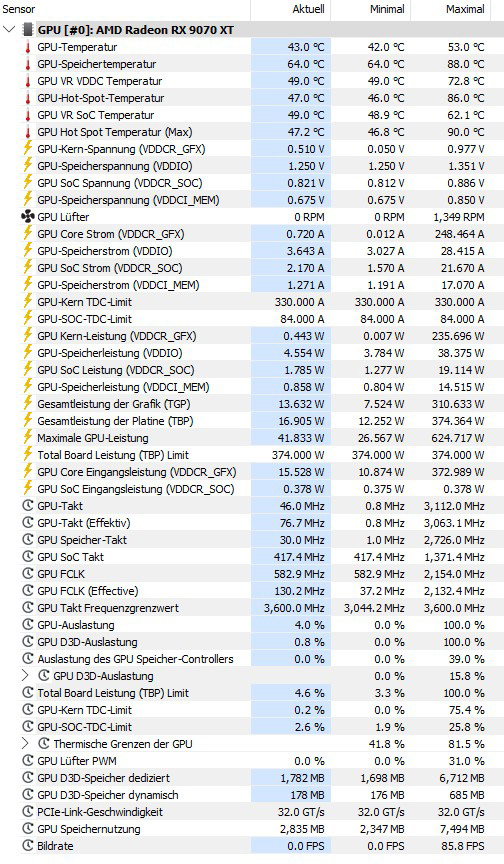
Task: Expand Thermische Grenzen der GPU node
Action: [25, 743]
